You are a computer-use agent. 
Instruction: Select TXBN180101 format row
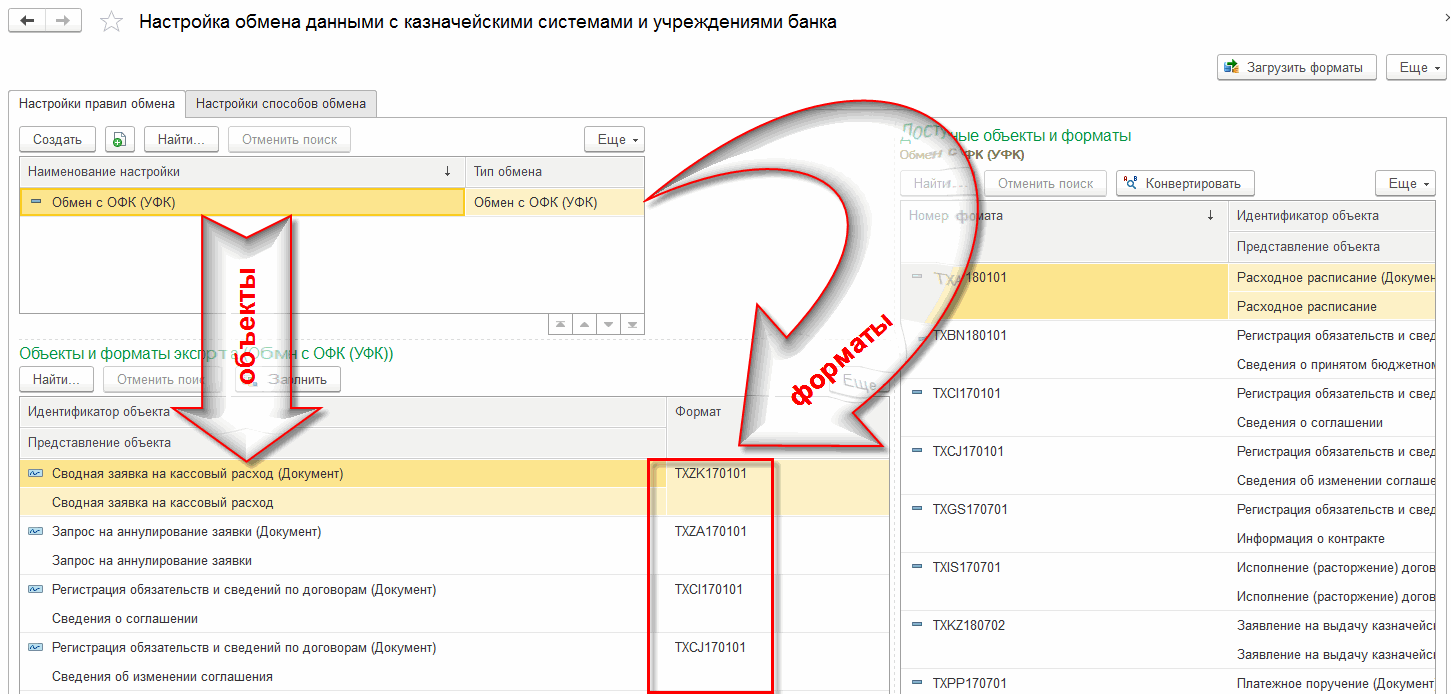[x=970, y=336]
